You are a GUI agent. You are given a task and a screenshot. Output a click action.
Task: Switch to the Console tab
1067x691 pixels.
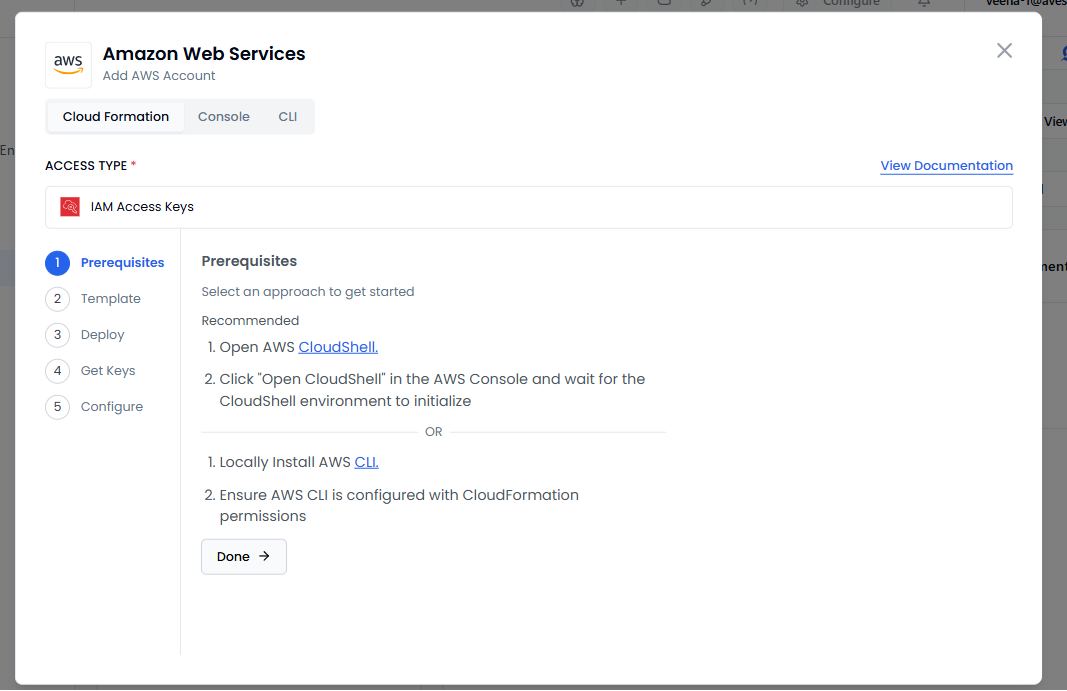[x=223, y=117]
